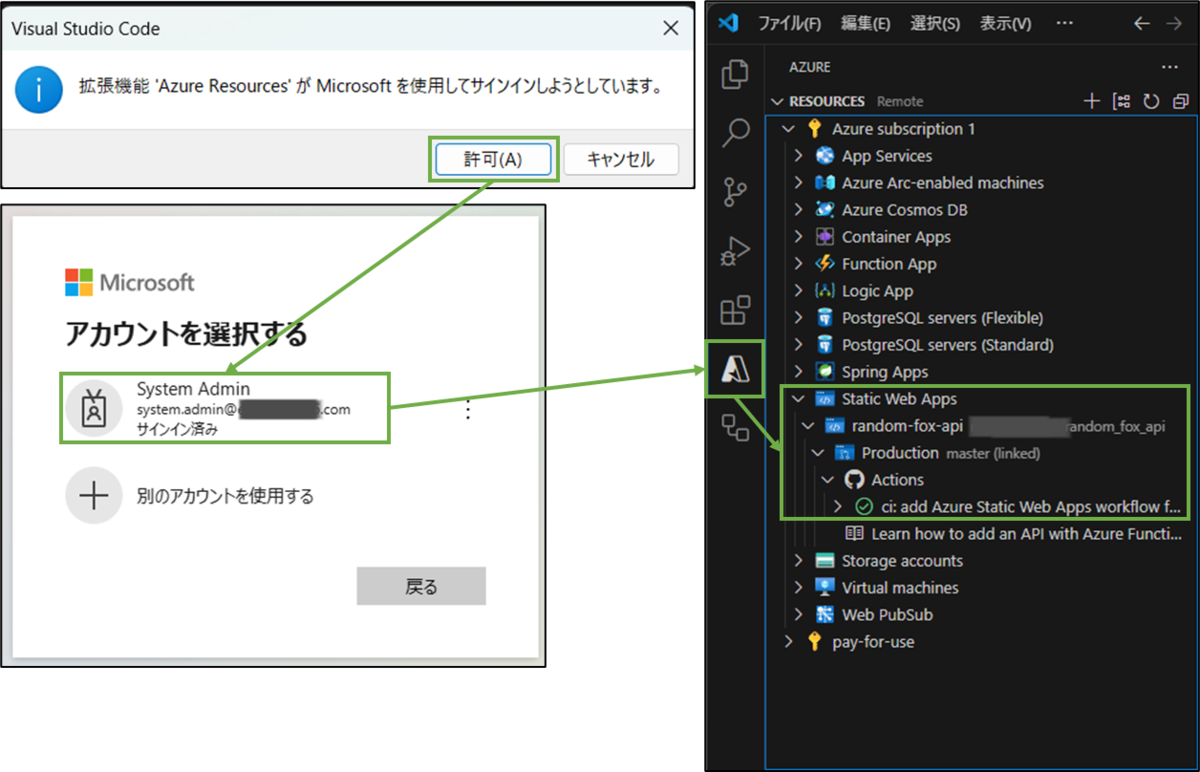Open the Extensions view icon
The width and height of the screenshot is (1200, 772).
pos(735,310)
